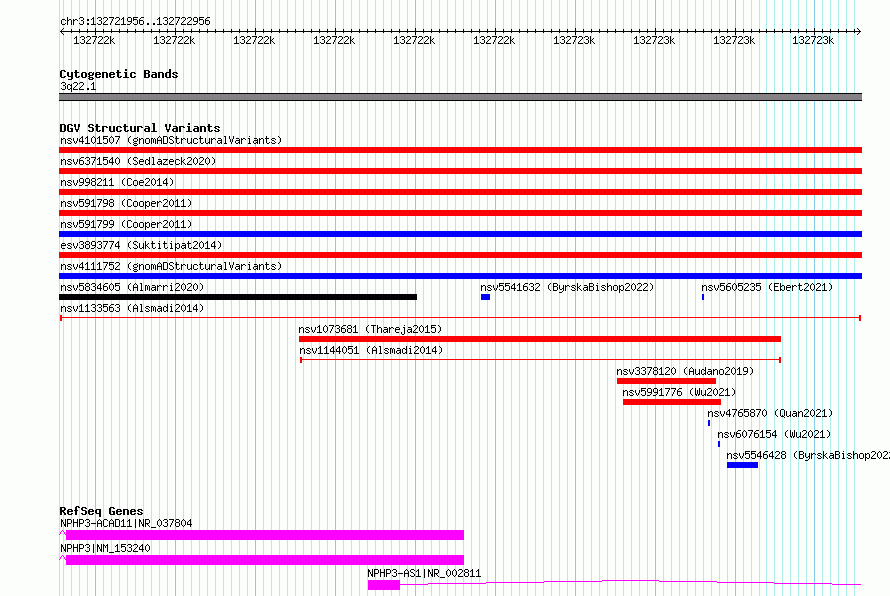Click the RefSeq Genes track title
The height and width of the screenshot is (596, 890).
(x=101, y=511)
